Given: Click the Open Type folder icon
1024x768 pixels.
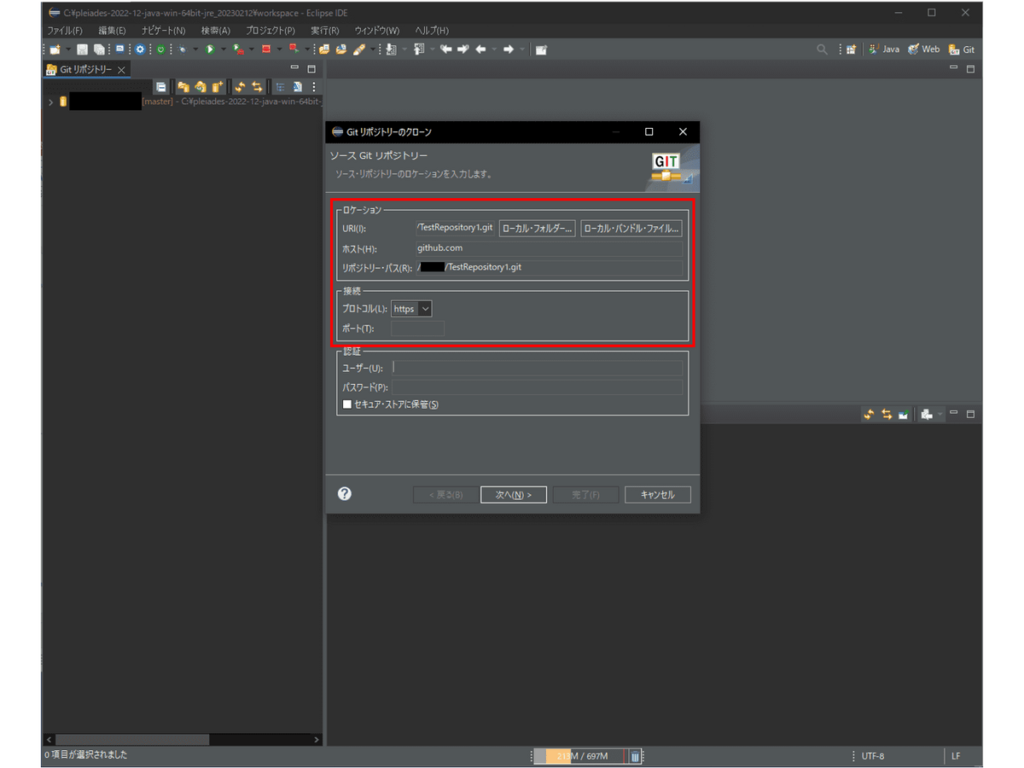Looking at the screenshot, I should point(324,50).
